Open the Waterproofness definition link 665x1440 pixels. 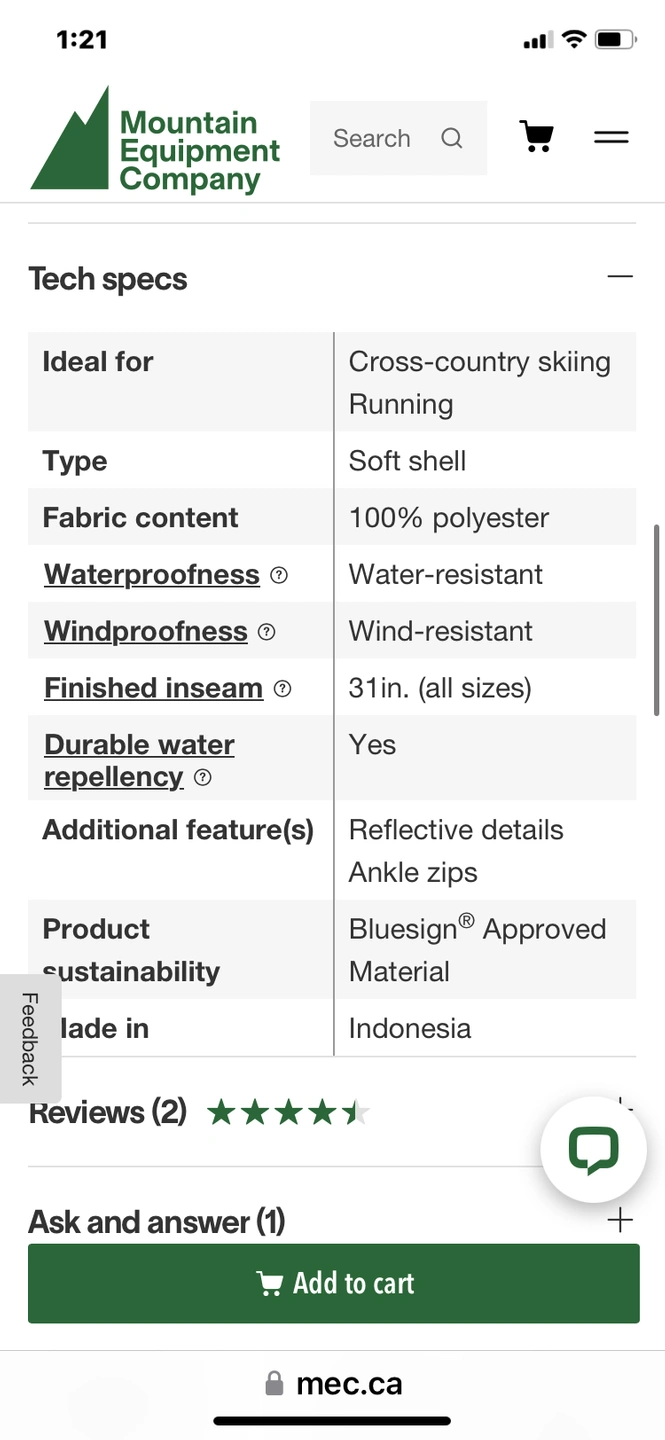pyautogui.click(x=152, y=575)
